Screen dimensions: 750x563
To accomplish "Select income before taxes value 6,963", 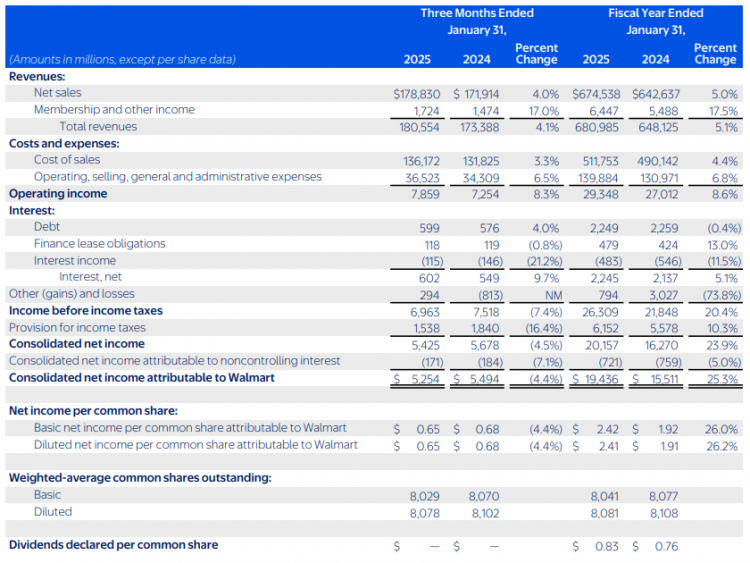I will pyautogui.click(x=425, y=312).
